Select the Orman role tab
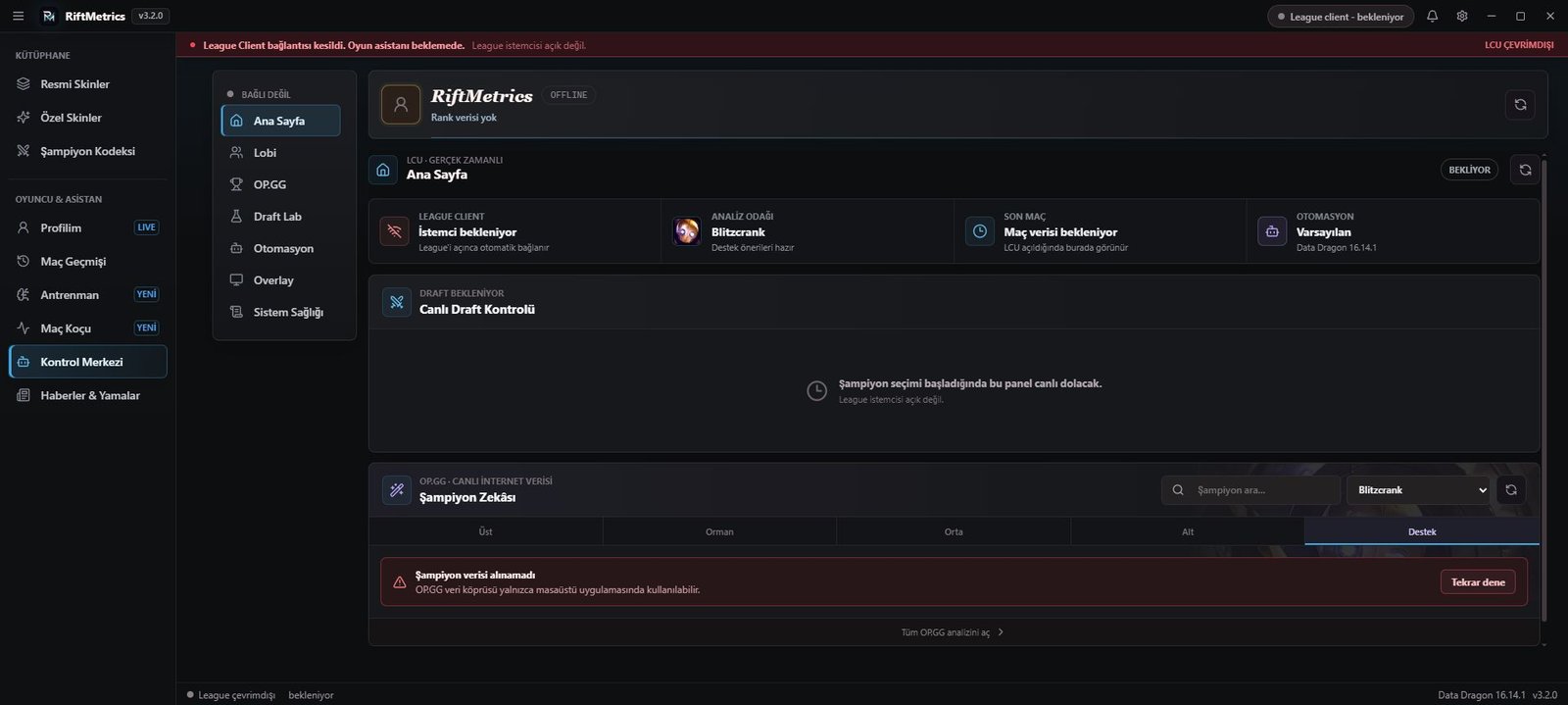The image size is (1568, 705). point(719,531)
